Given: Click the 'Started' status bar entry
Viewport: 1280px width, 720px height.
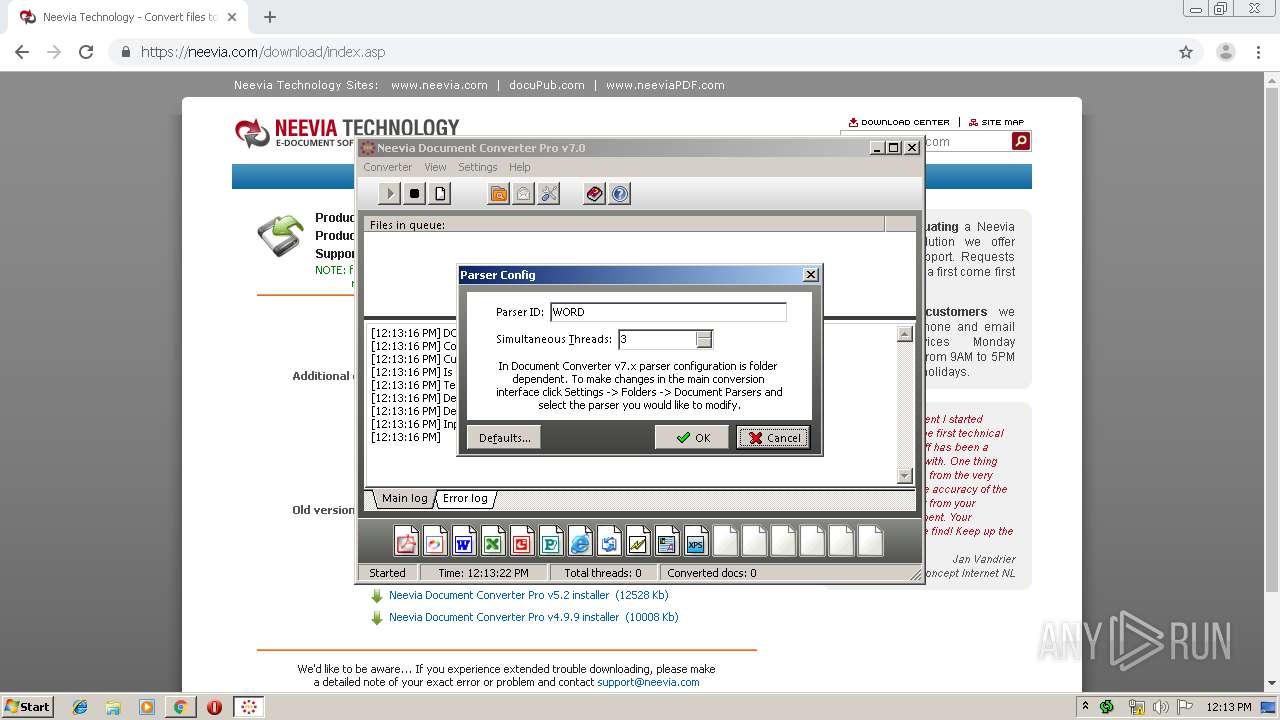Looking at the screenshot, I should coord(388,573).
